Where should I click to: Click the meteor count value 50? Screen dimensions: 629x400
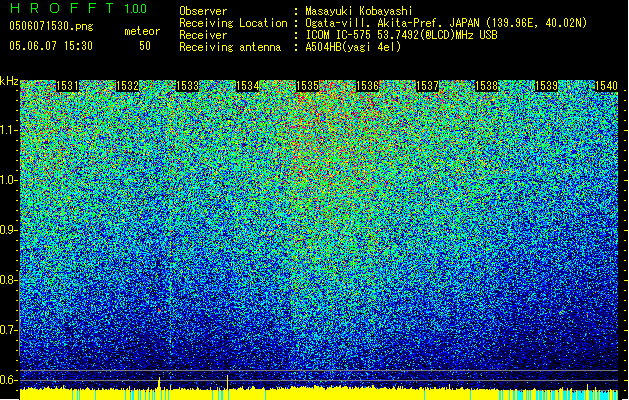point(145,46)
